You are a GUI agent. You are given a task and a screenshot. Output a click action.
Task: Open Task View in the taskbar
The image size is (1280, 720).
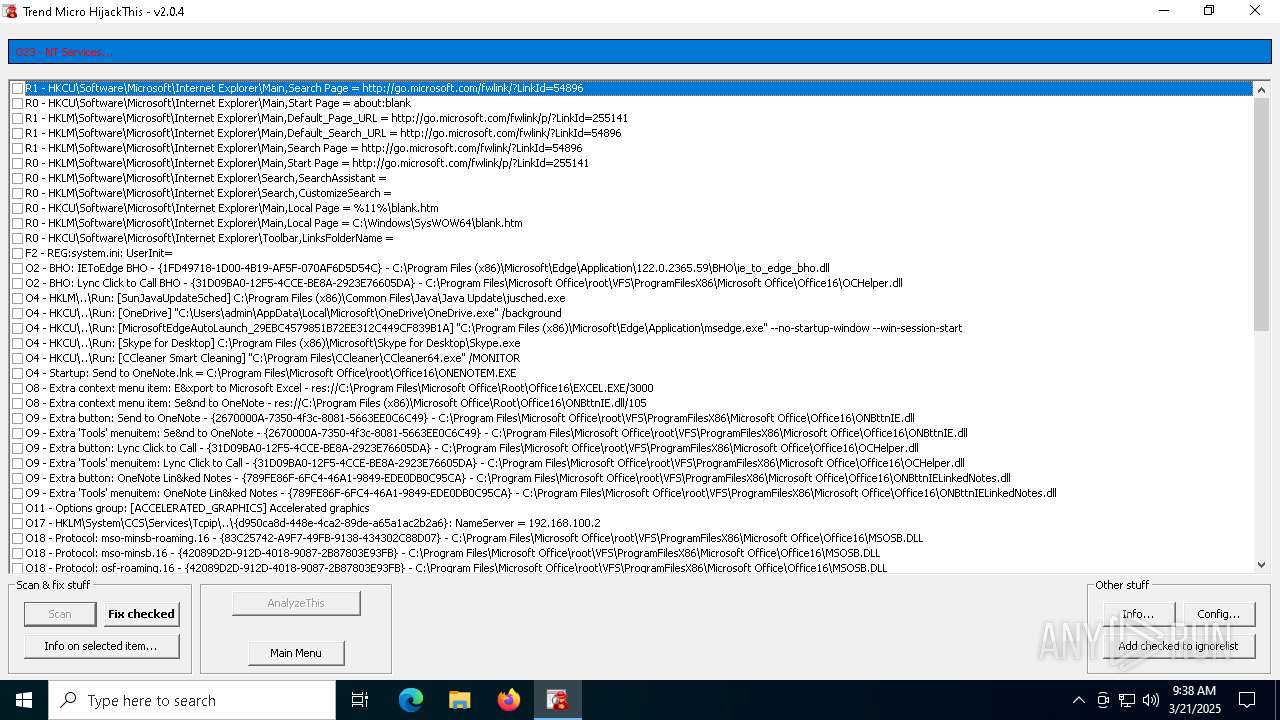[360, 700]
